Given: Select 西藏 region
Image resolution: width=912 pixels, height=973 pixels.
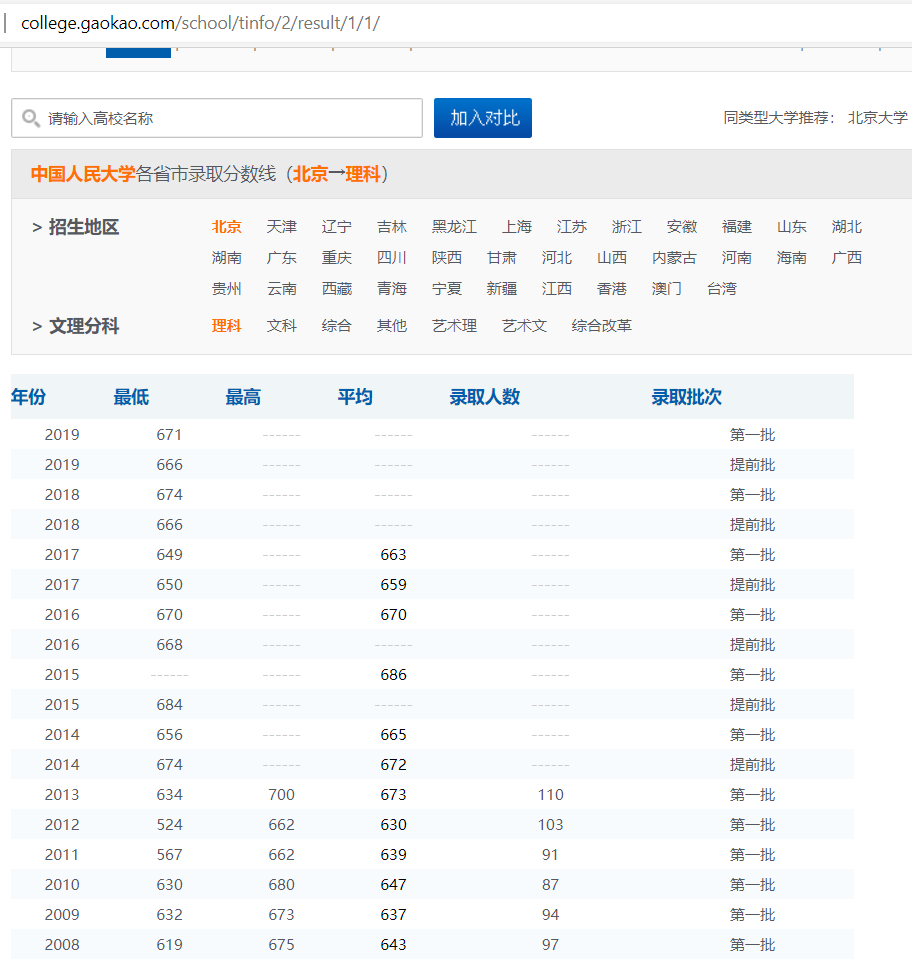Looking at the screenshot, I should coord(337,289).
